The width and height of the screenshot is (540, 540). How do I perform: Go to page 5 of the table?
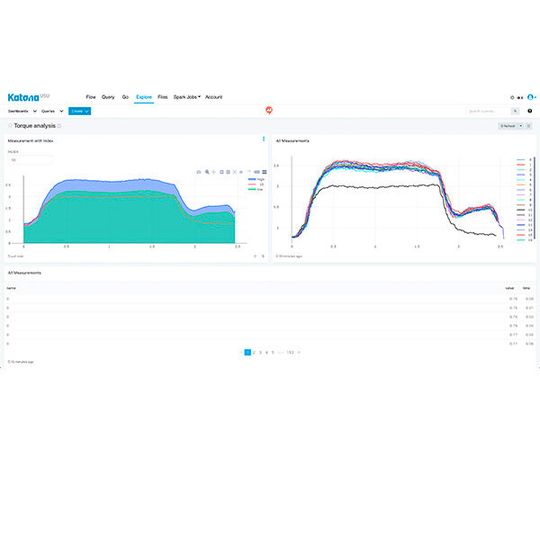point(273,352)
